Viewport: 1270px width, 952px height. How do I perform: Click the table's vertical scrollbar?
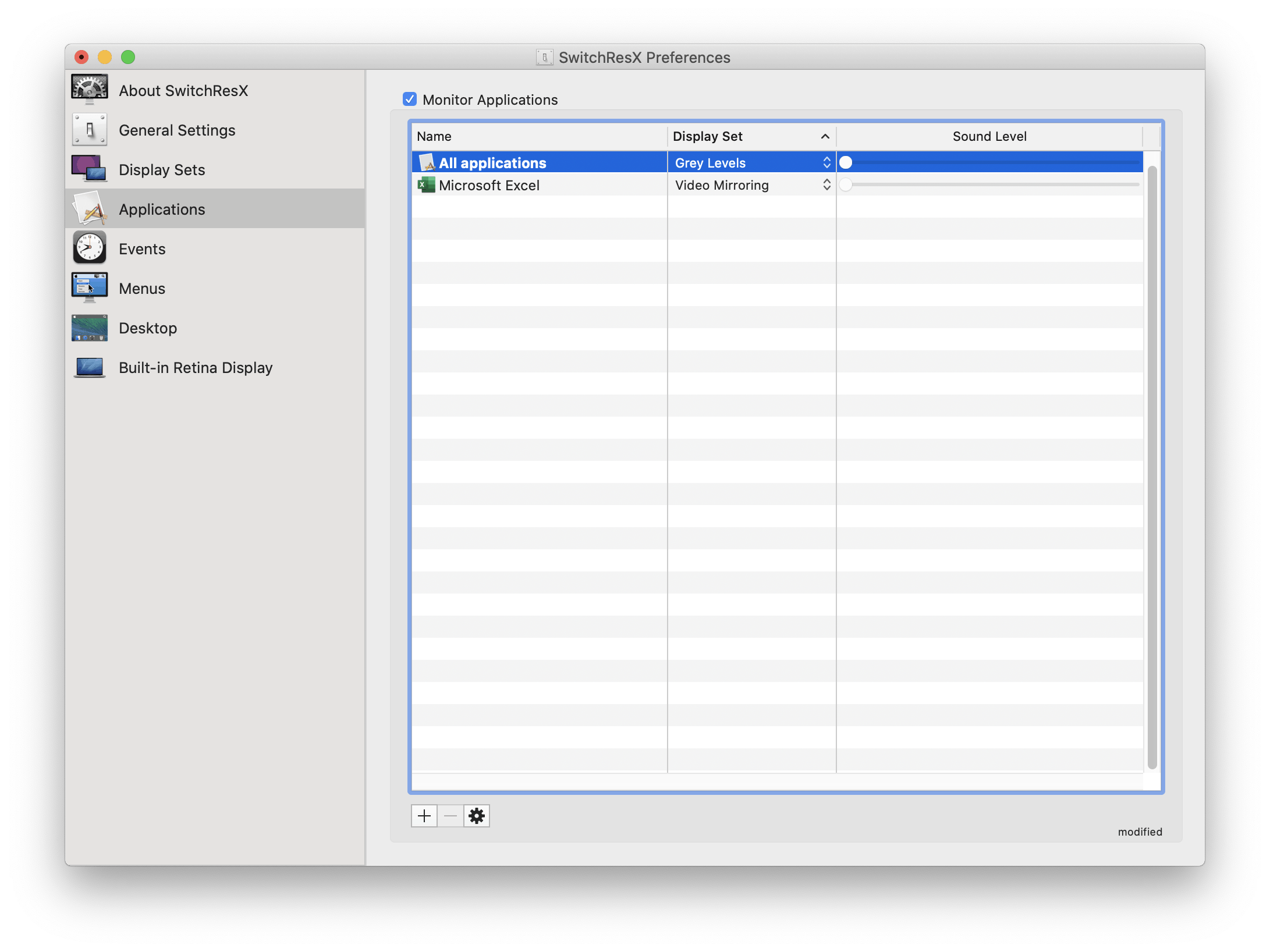pos(1152,466)
